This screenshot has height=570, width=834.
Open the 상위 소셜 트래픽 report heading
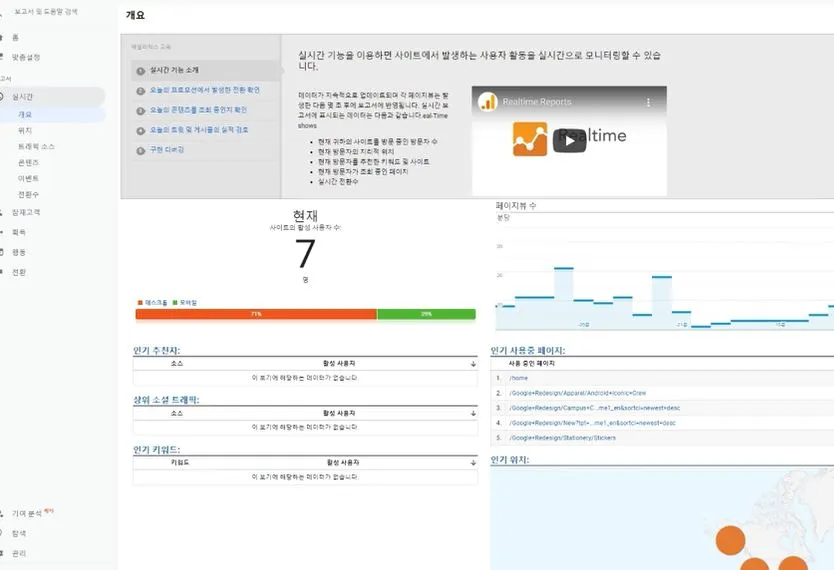(166, 400)
